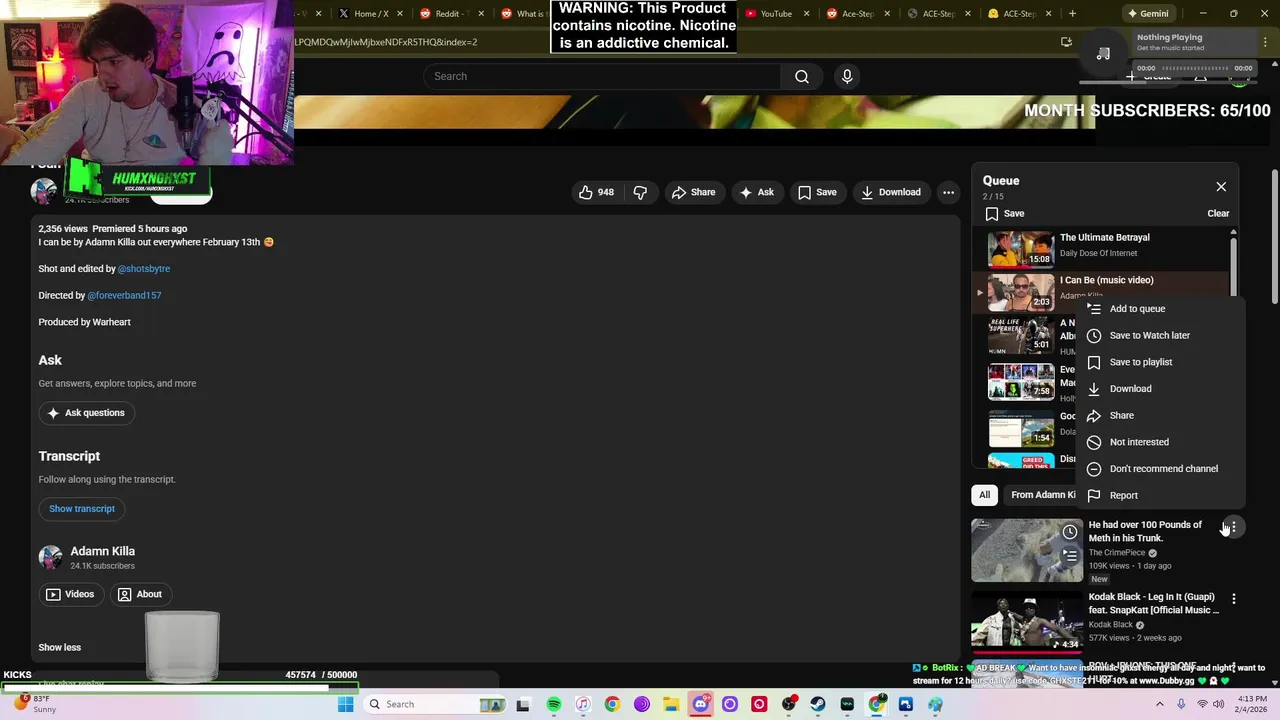Switch to the YouTube browser tab
This screenshot has width=1280, height=720.
click(x=776, y=14)
